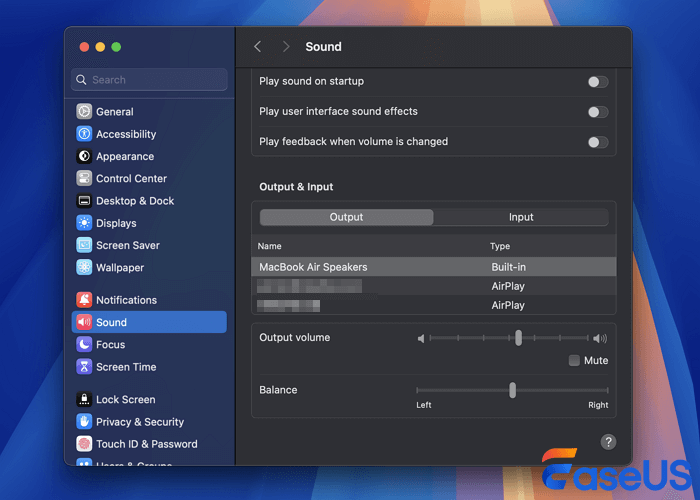The height and width of the screenshot is (500, 700).
Task: Click the Screen Time hourglass icon
Action: point(84,367)
